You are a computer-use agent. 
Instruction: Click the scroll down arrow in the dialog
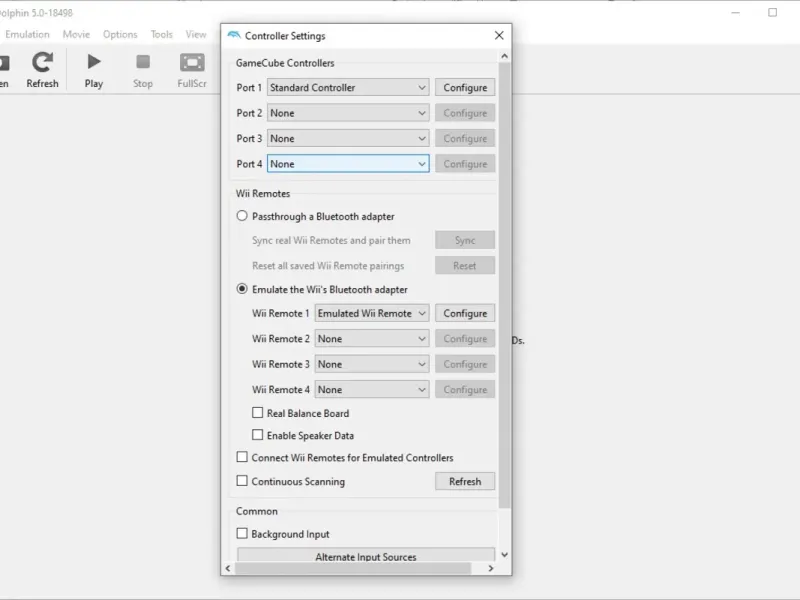point(504,555)
